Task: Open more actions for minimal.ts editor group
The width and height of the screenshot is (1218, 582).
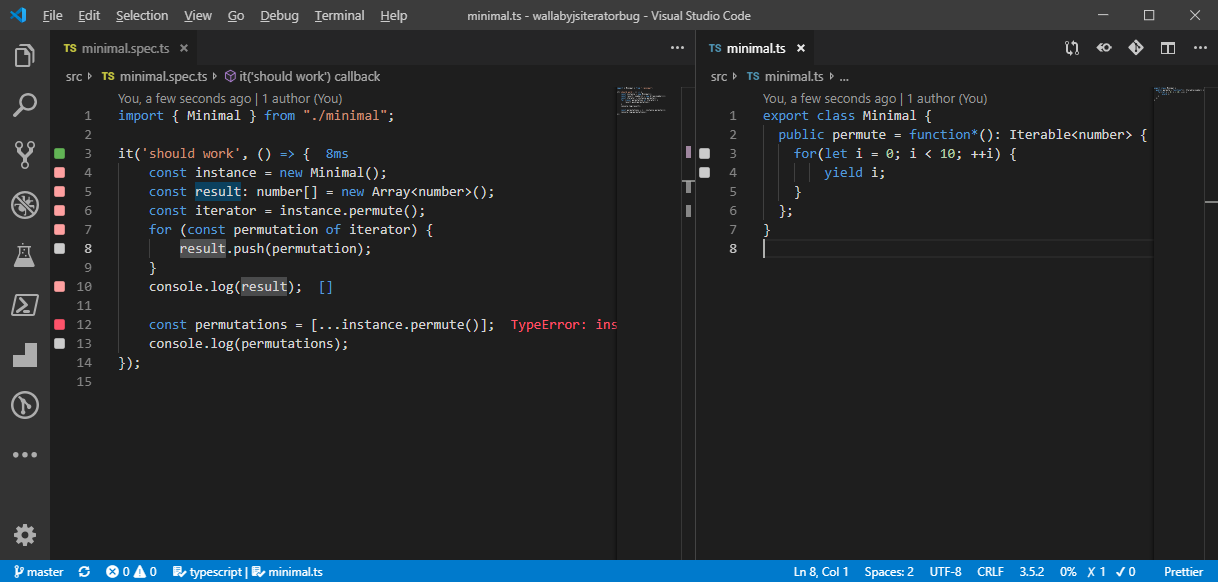Action: click(1198, 48)
